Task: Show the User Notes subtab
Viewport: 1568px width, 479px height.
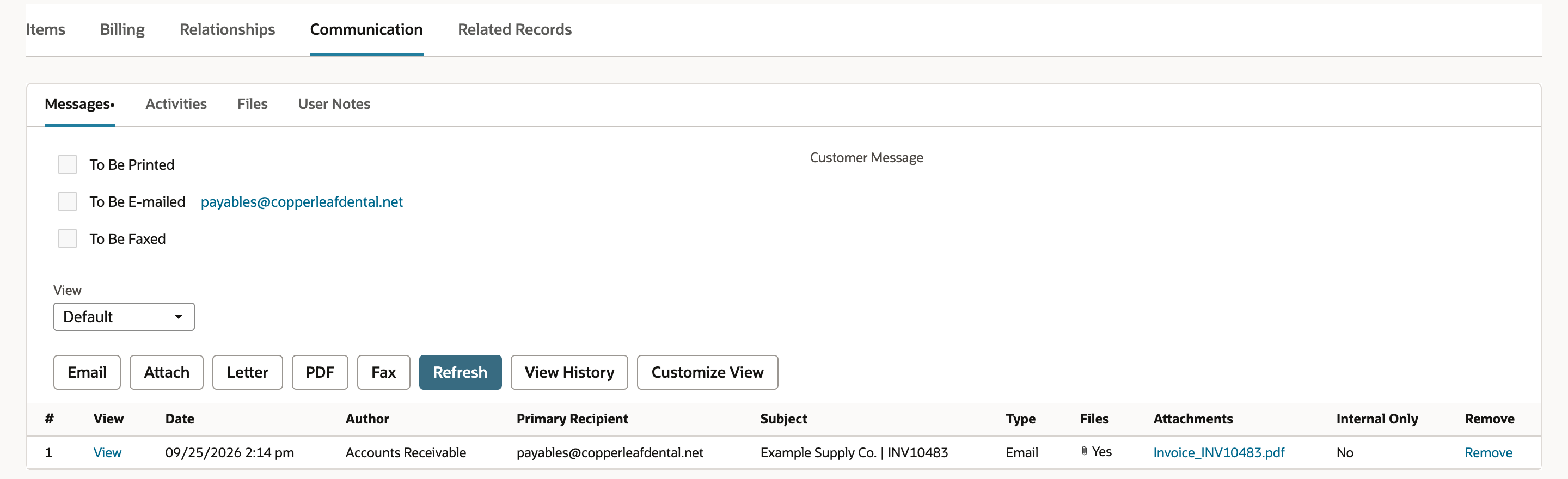Action: (334, 104)
